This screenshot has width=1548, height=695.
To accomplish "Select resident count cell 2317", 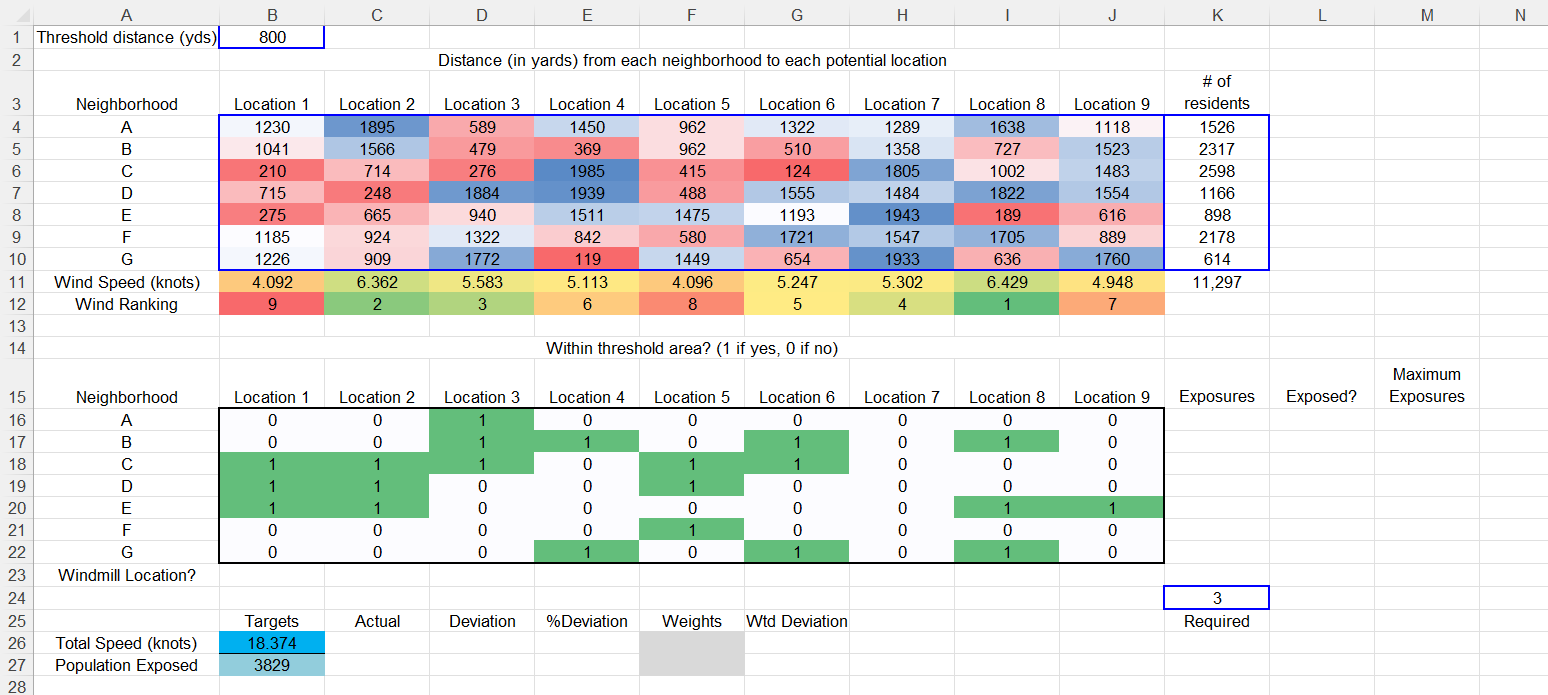I will pyautogui.click(x=1217, y=149).
